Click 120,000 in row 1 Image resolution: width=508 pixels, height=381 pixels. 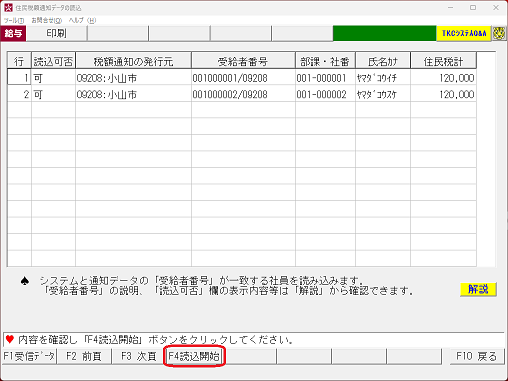443,78
